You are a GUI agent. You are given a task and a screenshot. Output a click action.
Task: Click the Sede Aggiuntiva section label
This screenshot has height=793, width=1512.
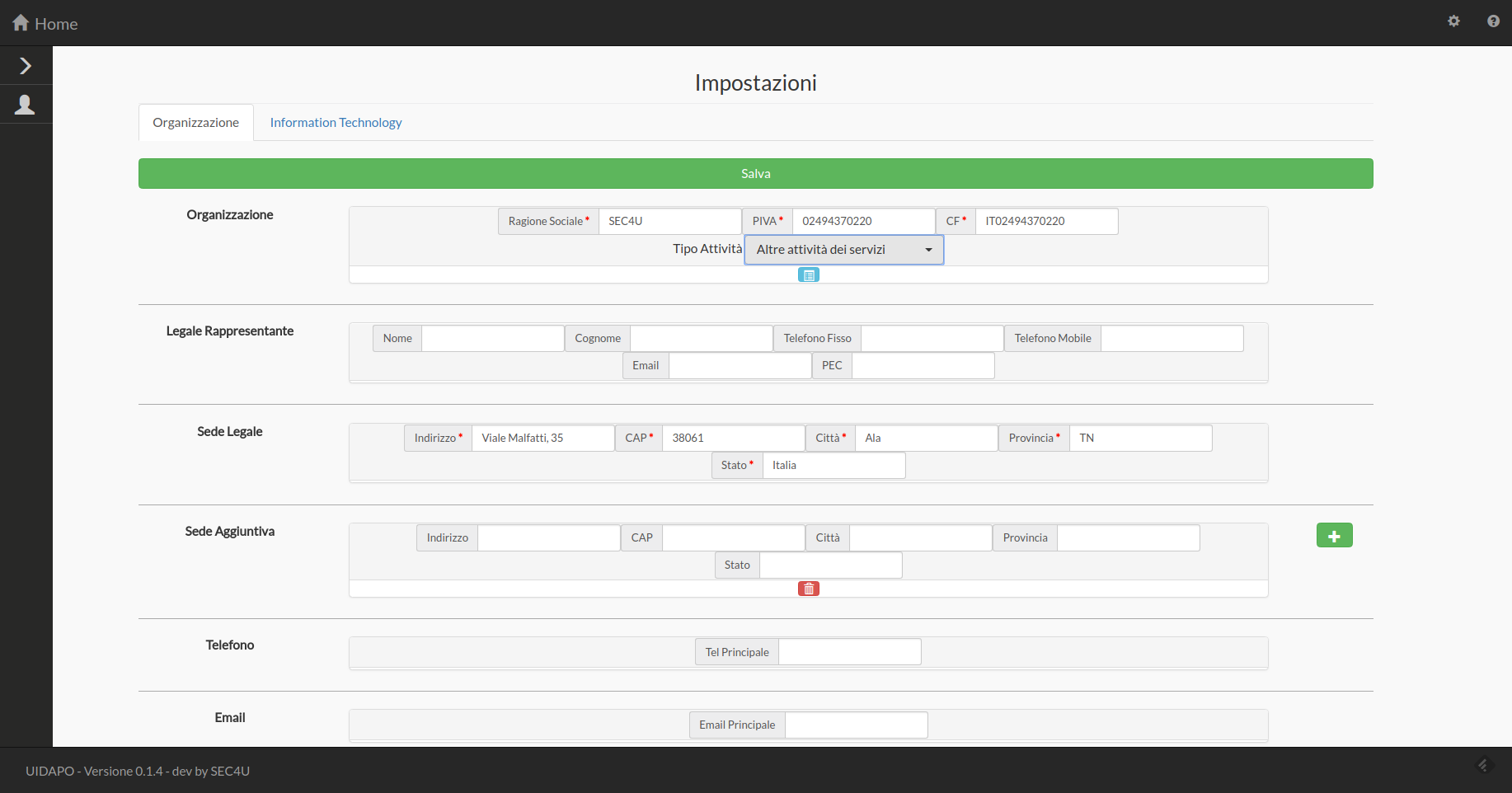pyautogui.click(x=230, y=532)
